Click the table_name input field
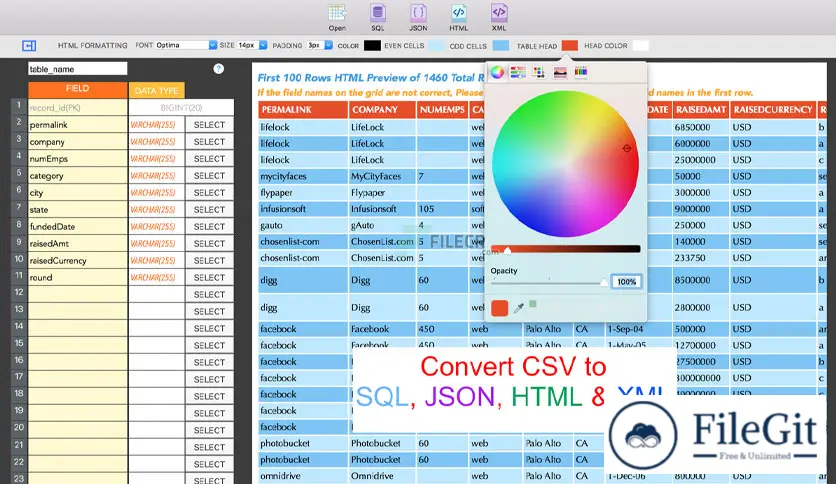The image size is (836, 484). coord(77,69)
